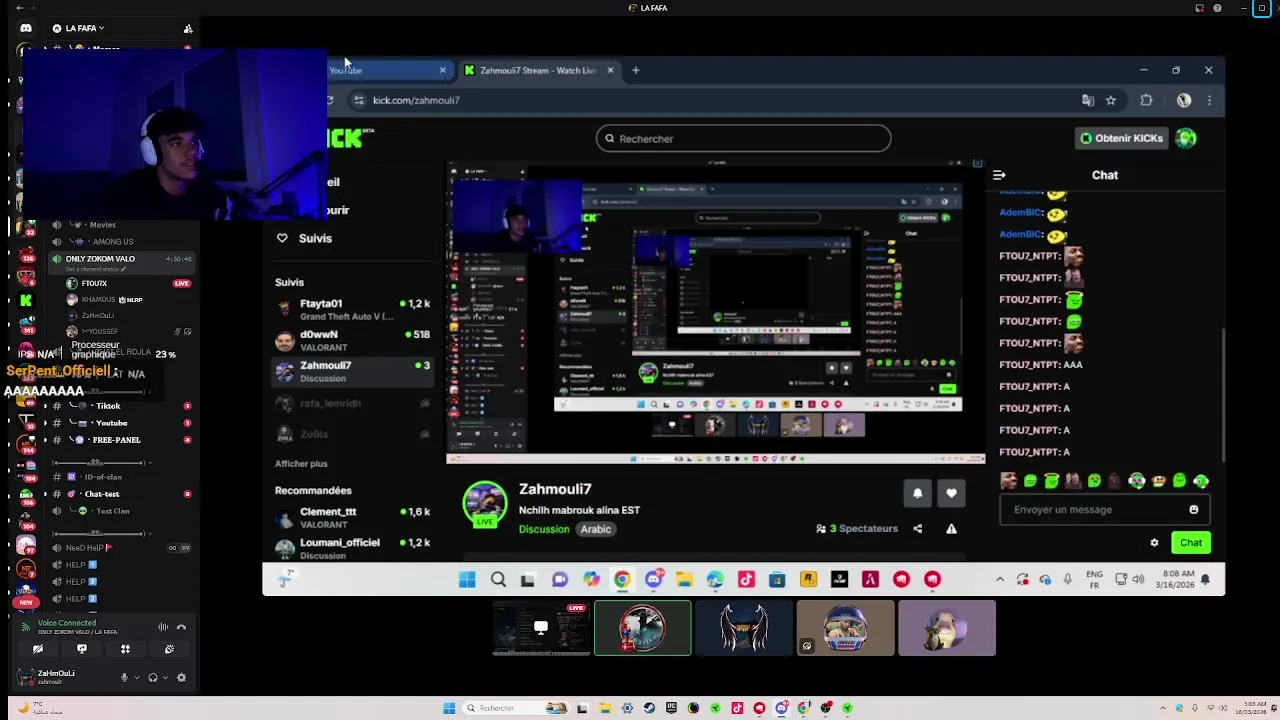Open microphone input options arrow
This screenshot has height=720, width=1280.
pos(136,677)
